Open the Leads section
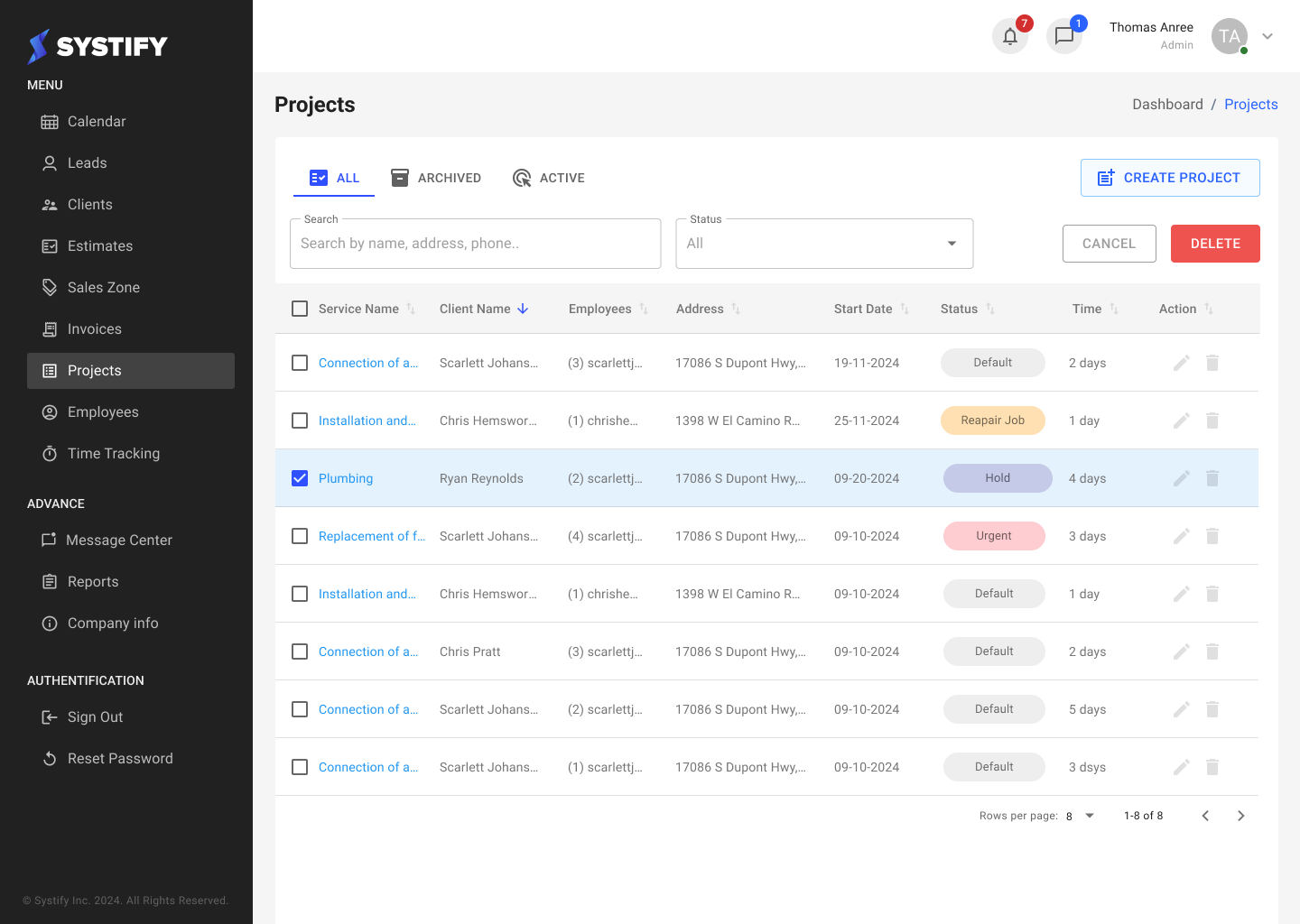The image size is (1300, 924). click(87, 162)
